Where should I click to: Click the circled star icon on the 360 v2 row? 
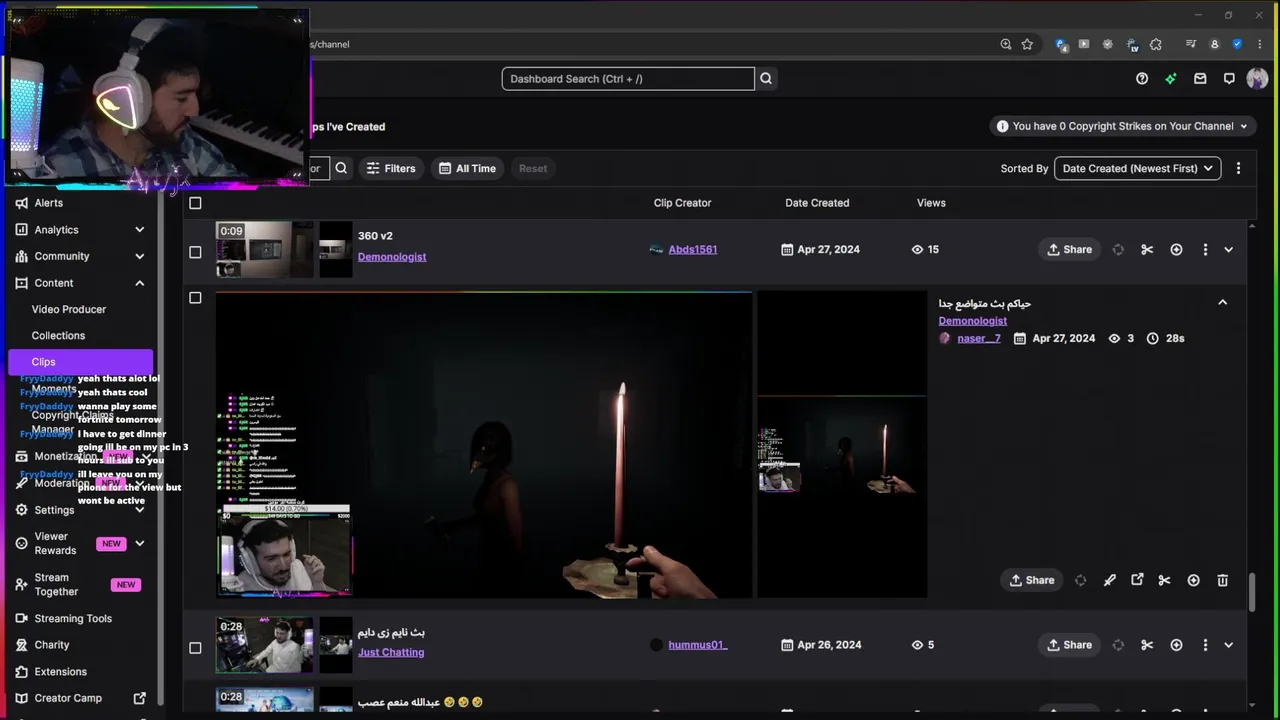point(1176,250)
